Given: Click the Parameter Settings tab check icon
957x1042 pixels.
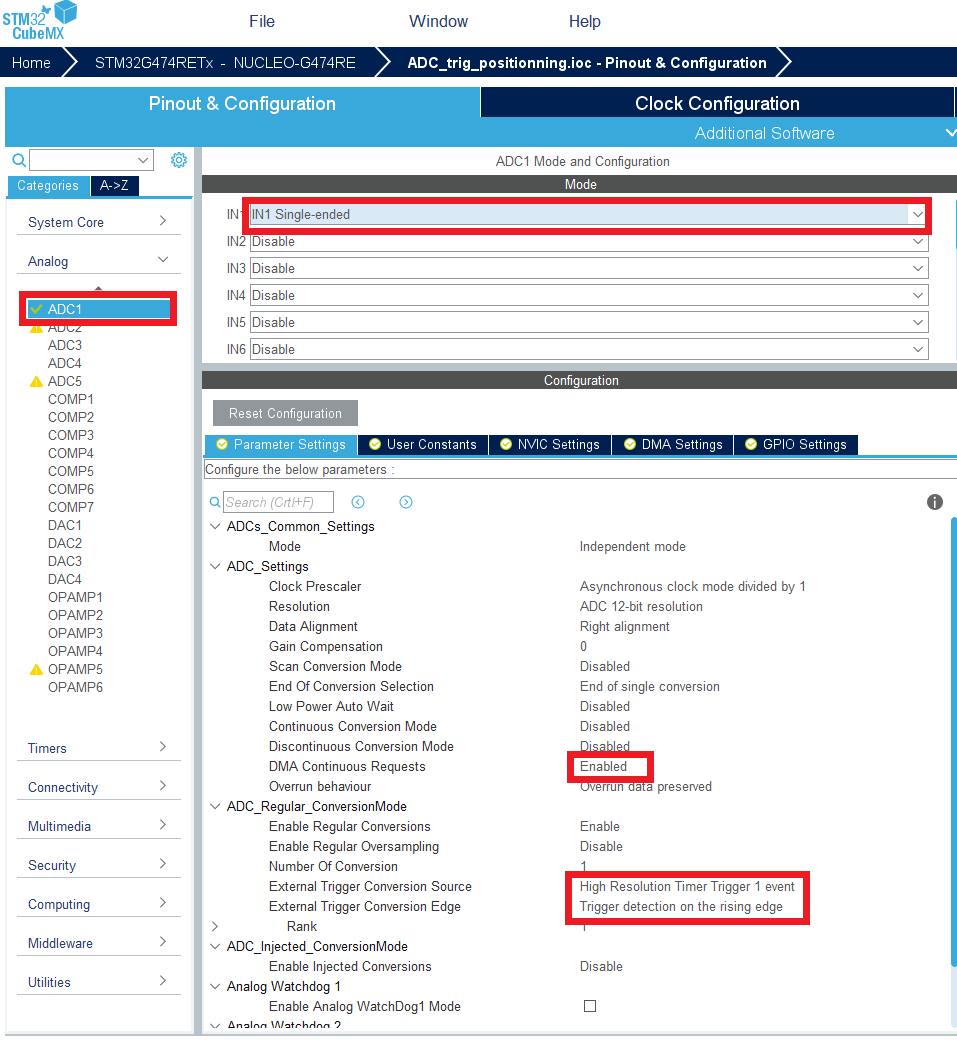Looking at the screenshot, I should tap(222, 445).
